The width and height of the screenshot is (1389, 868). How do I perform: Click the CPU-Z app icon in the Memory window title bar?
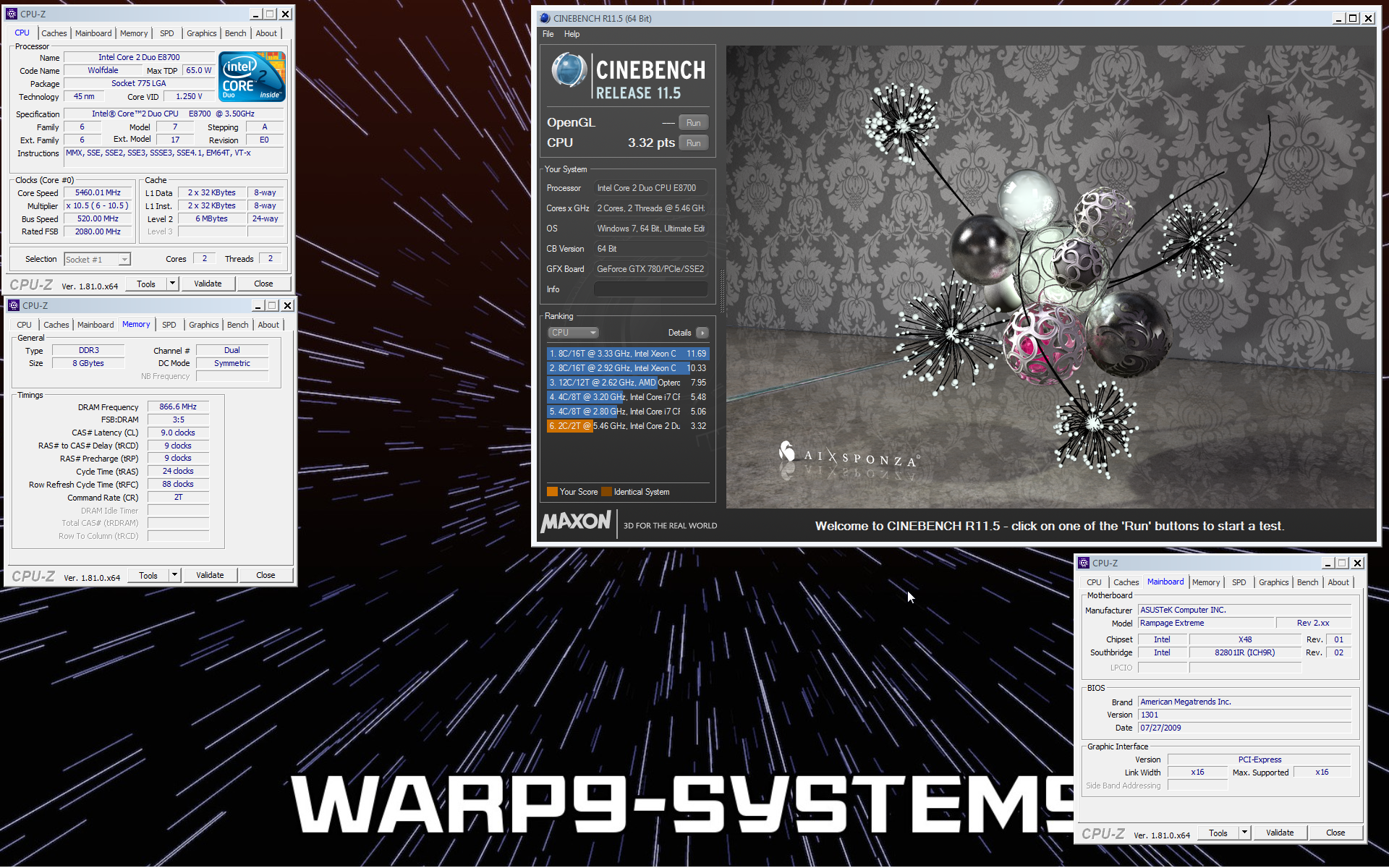click(x=14, y=305)
